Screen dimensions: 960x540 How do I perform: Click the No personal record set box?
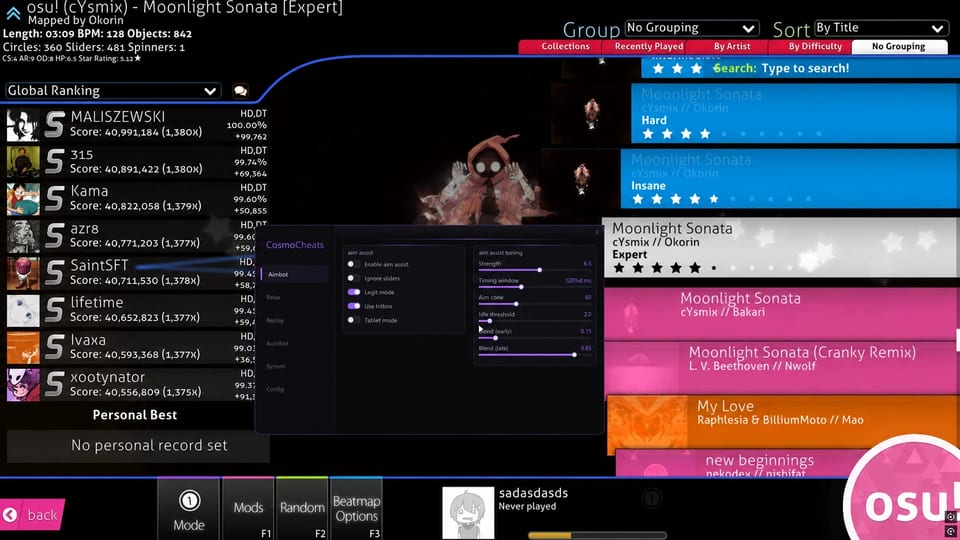coord(138,446)
